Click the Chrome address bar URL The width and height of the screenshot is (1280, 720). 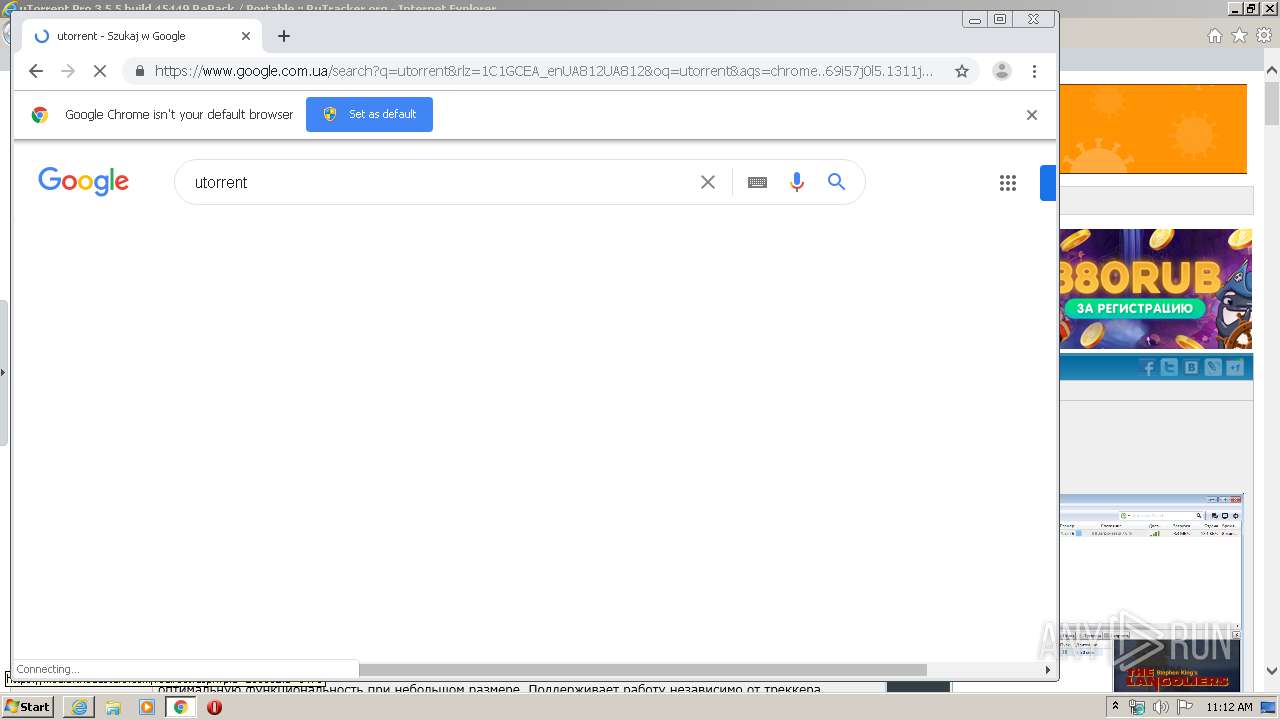click(x=543, y=71)
